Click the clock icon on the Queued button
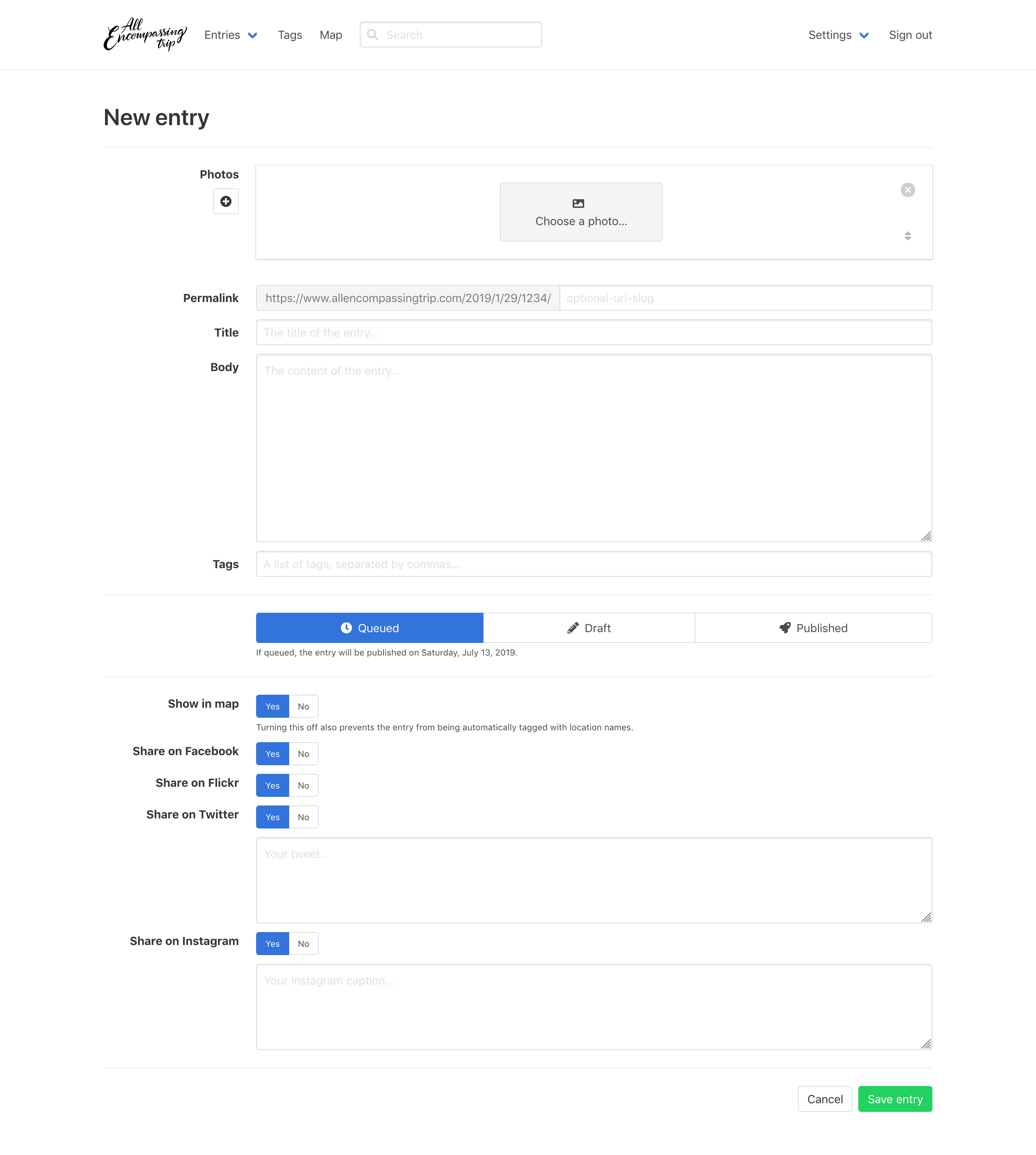 346,627
